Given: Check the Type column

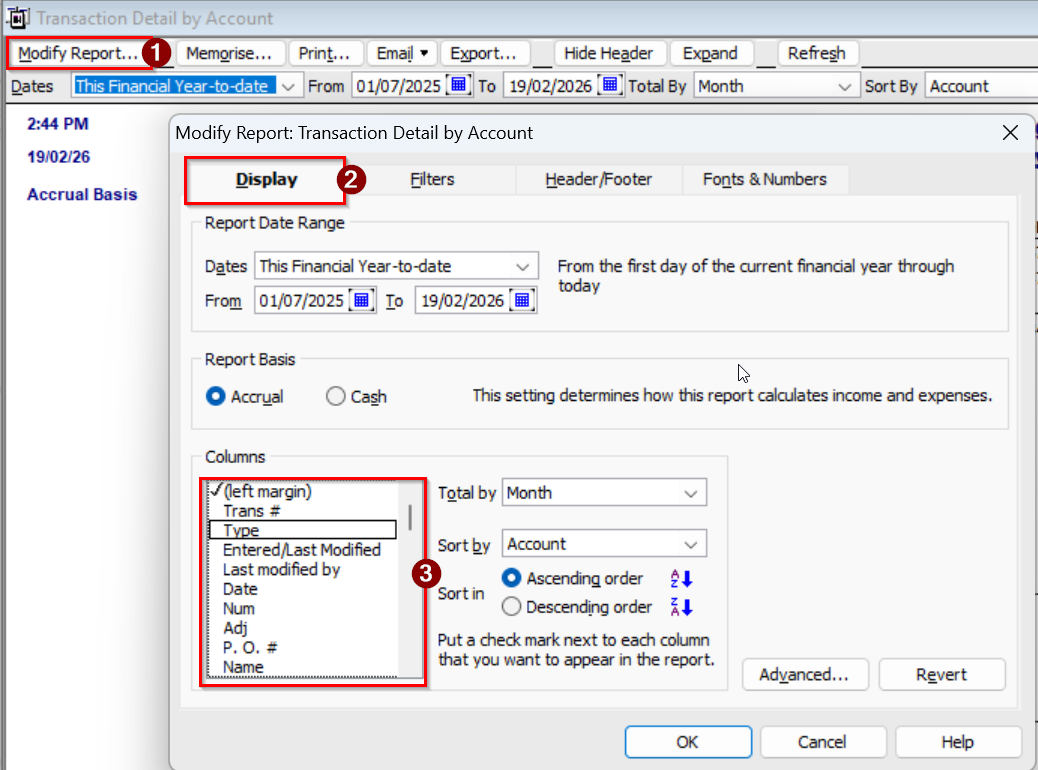Looking at the screenshot, I should pos(303,530).
